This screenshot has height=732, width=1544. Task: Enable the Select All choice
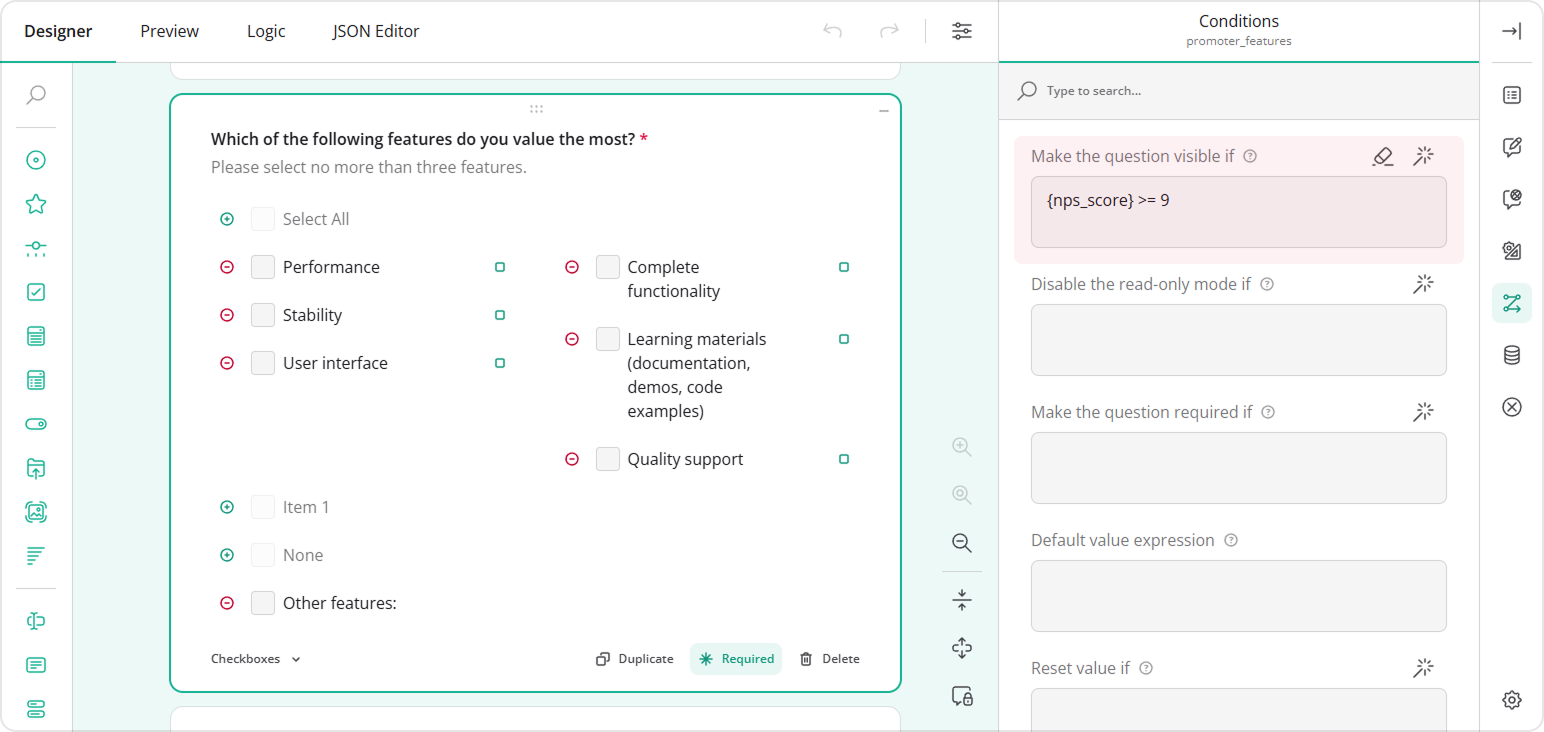point(227,219)
